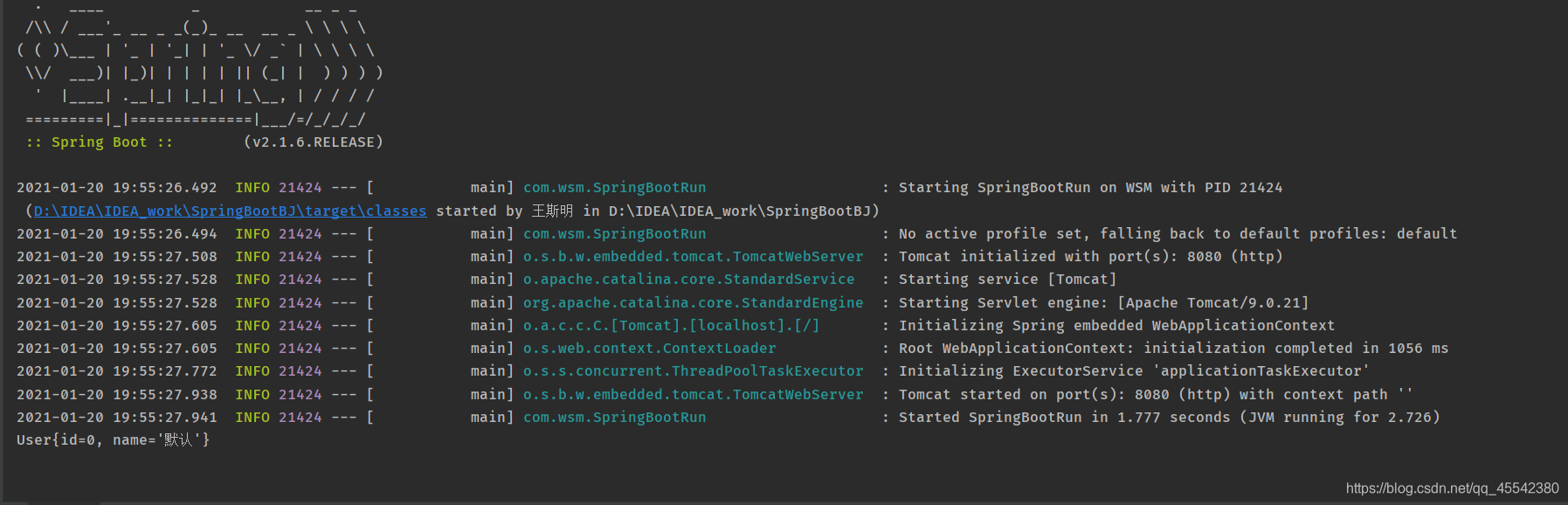1568x505 pixels.
Task: Select the ThreadPoolTaskExecutor logger name
Action: [x=693, y=371]
